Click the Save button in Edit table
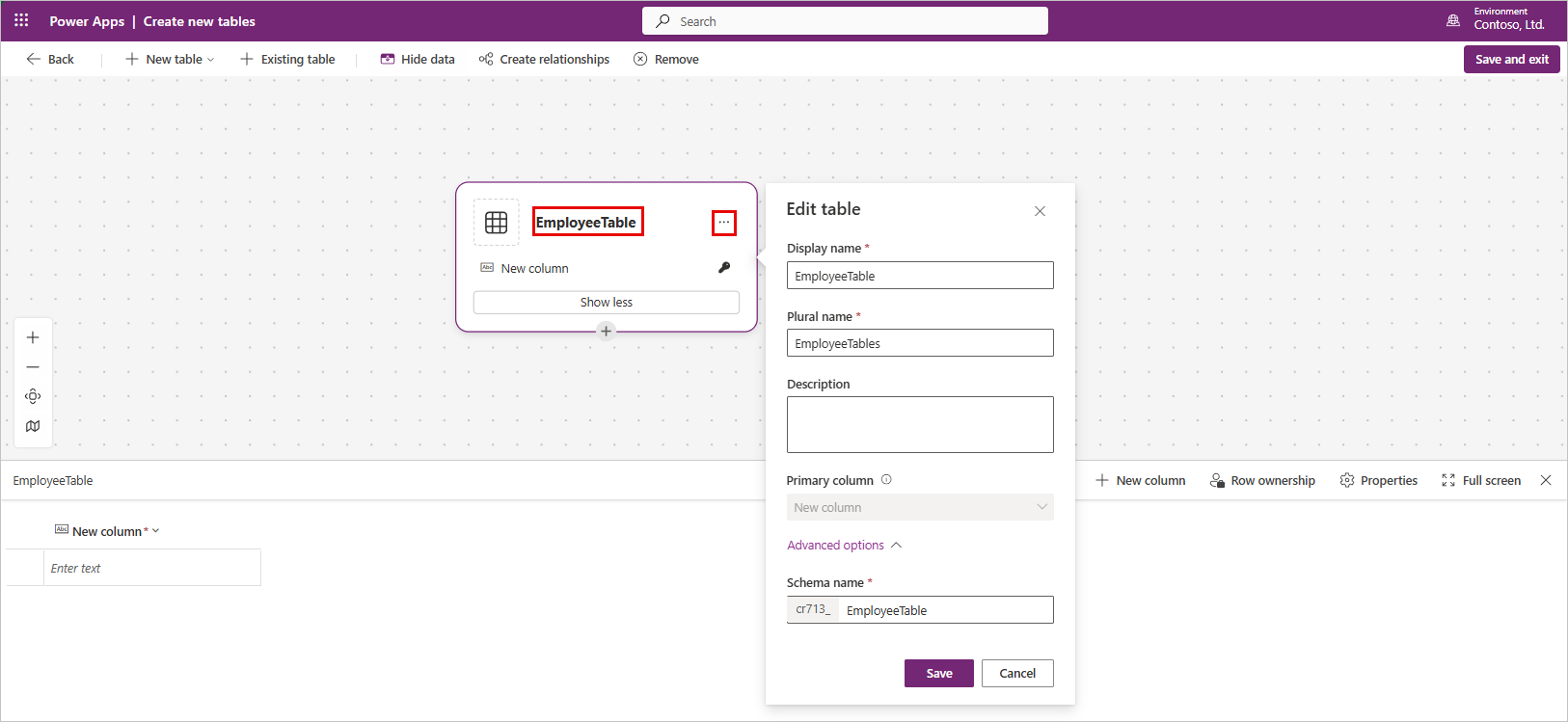 coord(939,673)
